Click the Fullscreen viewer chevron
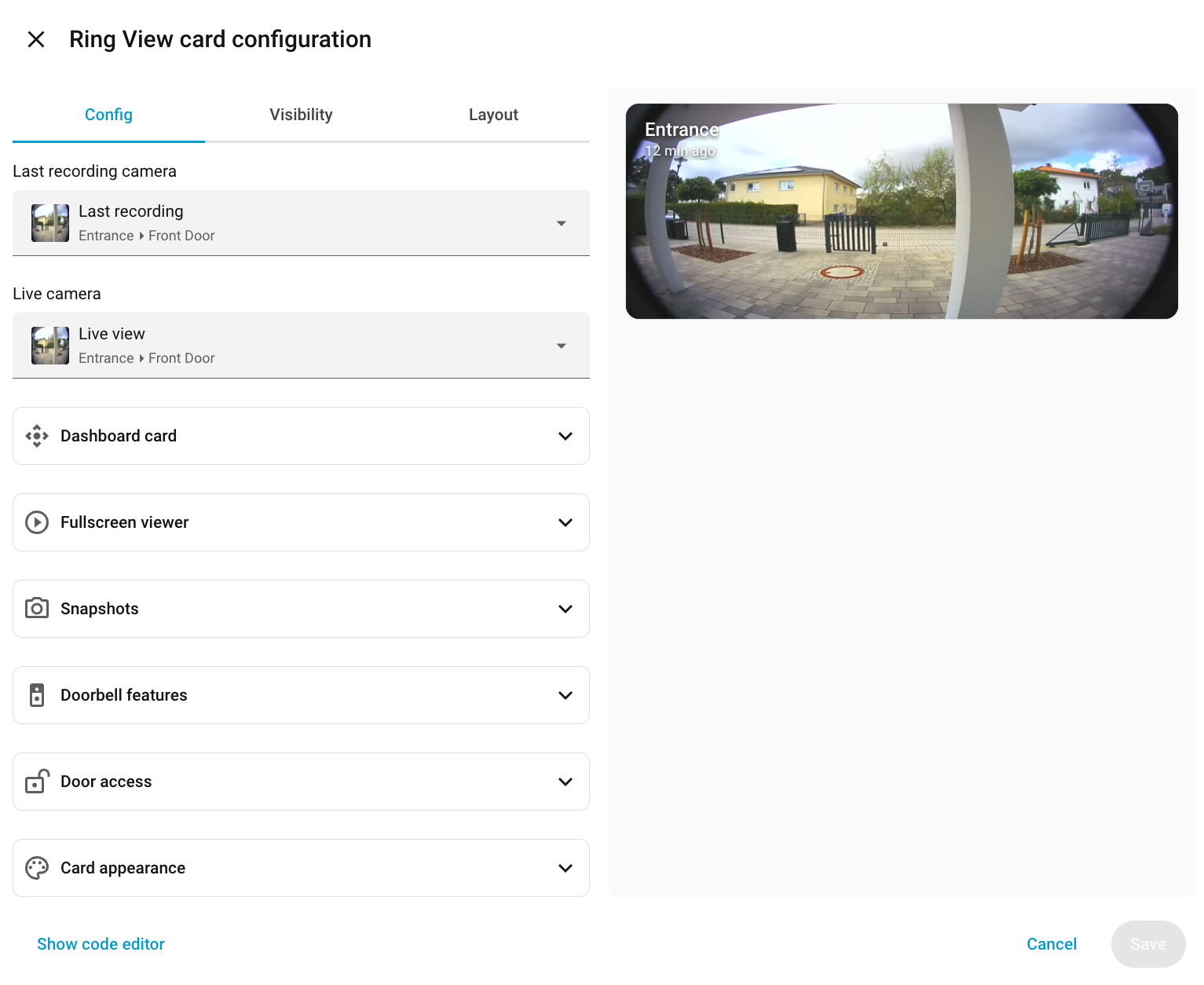This screenshot has height=985, width=1204. pos(565,522)
